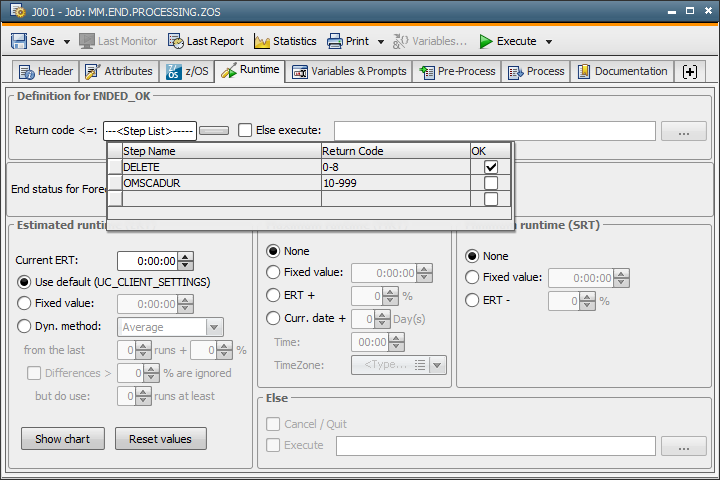Open Last Report from the toolbar
The width and height of the screenshot is (720, 480).
[x=205, y=41]
